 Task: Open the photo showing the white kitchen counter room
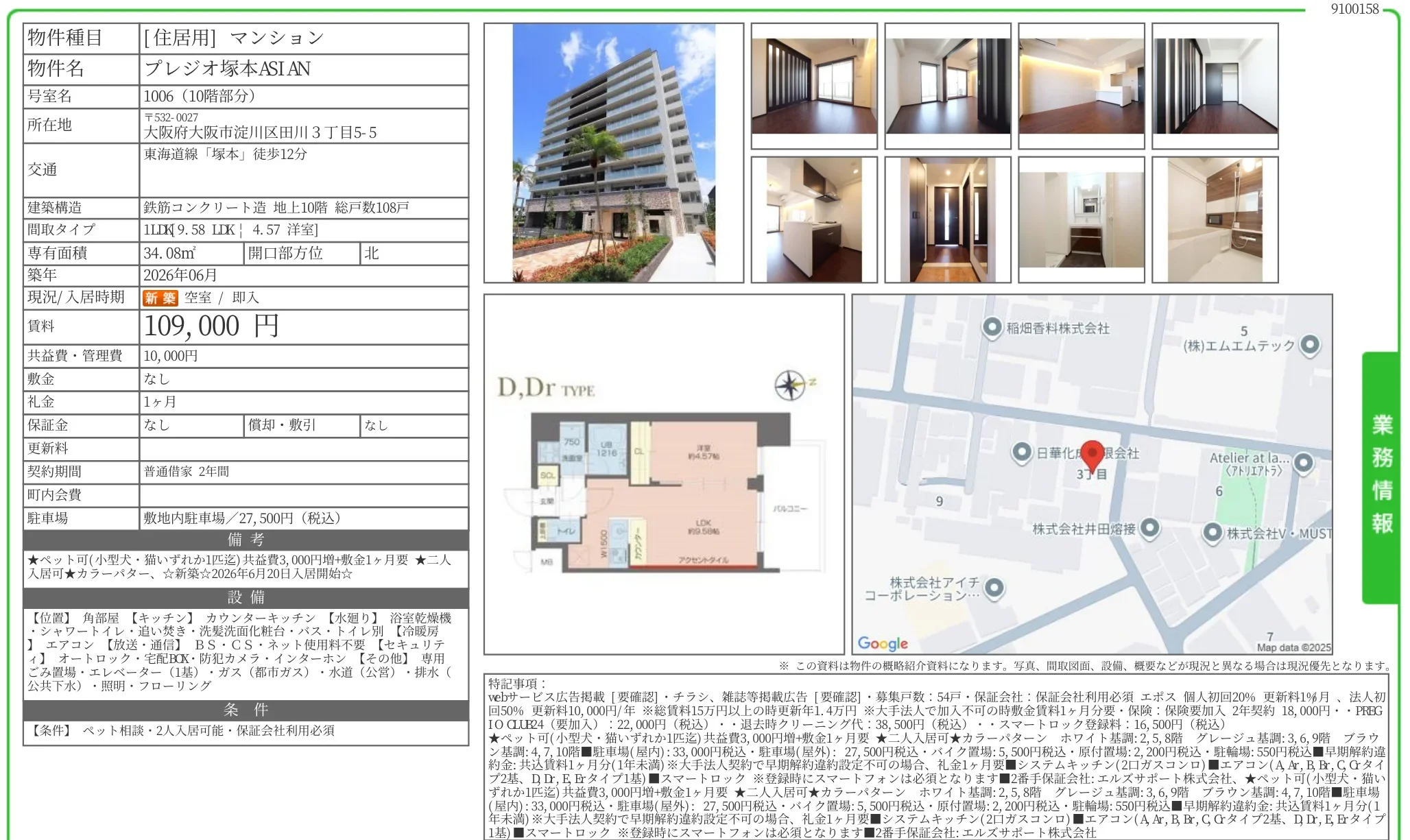(x=1082, y=86)
